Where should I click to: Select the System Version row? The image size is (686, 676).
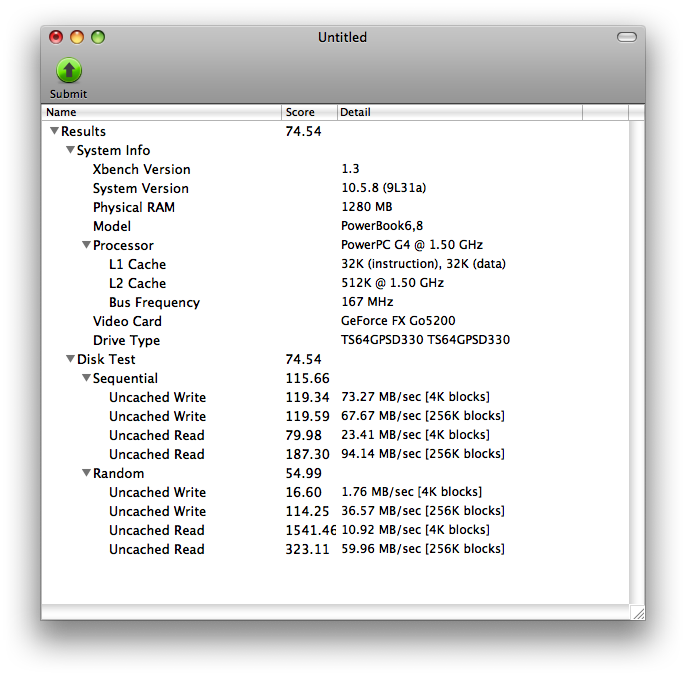[336, 188]
